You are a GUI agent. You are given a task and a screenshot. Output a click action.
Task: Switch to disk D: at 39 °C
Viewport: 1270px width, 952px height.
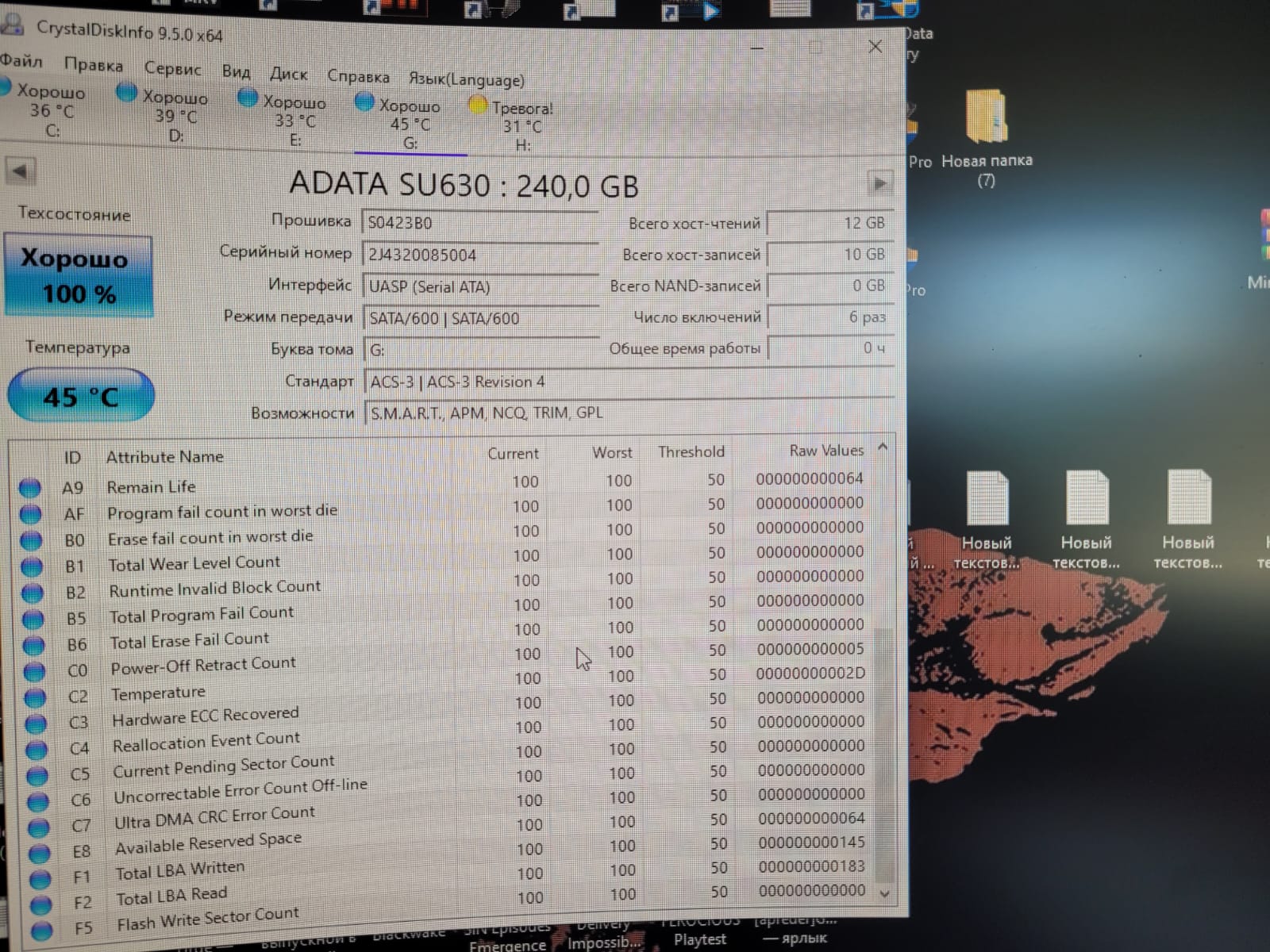167,115
